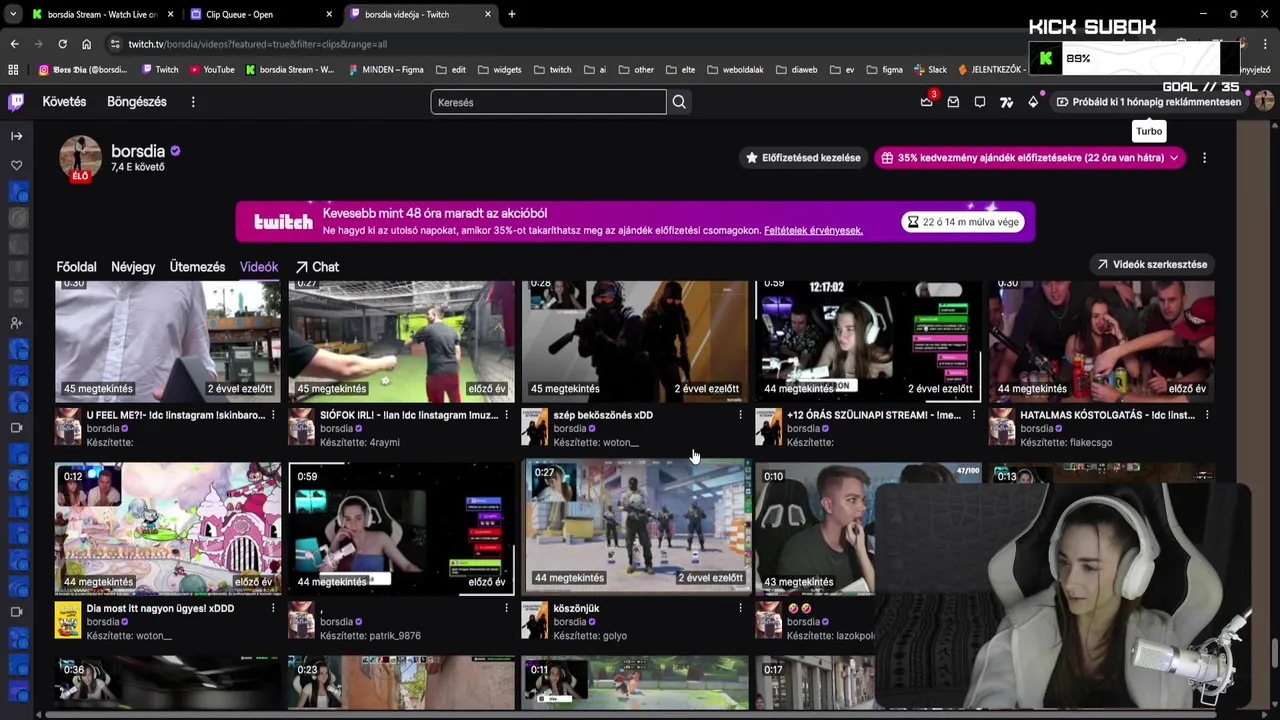Open options for HATALMAS KÓSTOLGATÁS clip
The height and width of the screenshot is (720, 1280).
(x=1207, y=415)
